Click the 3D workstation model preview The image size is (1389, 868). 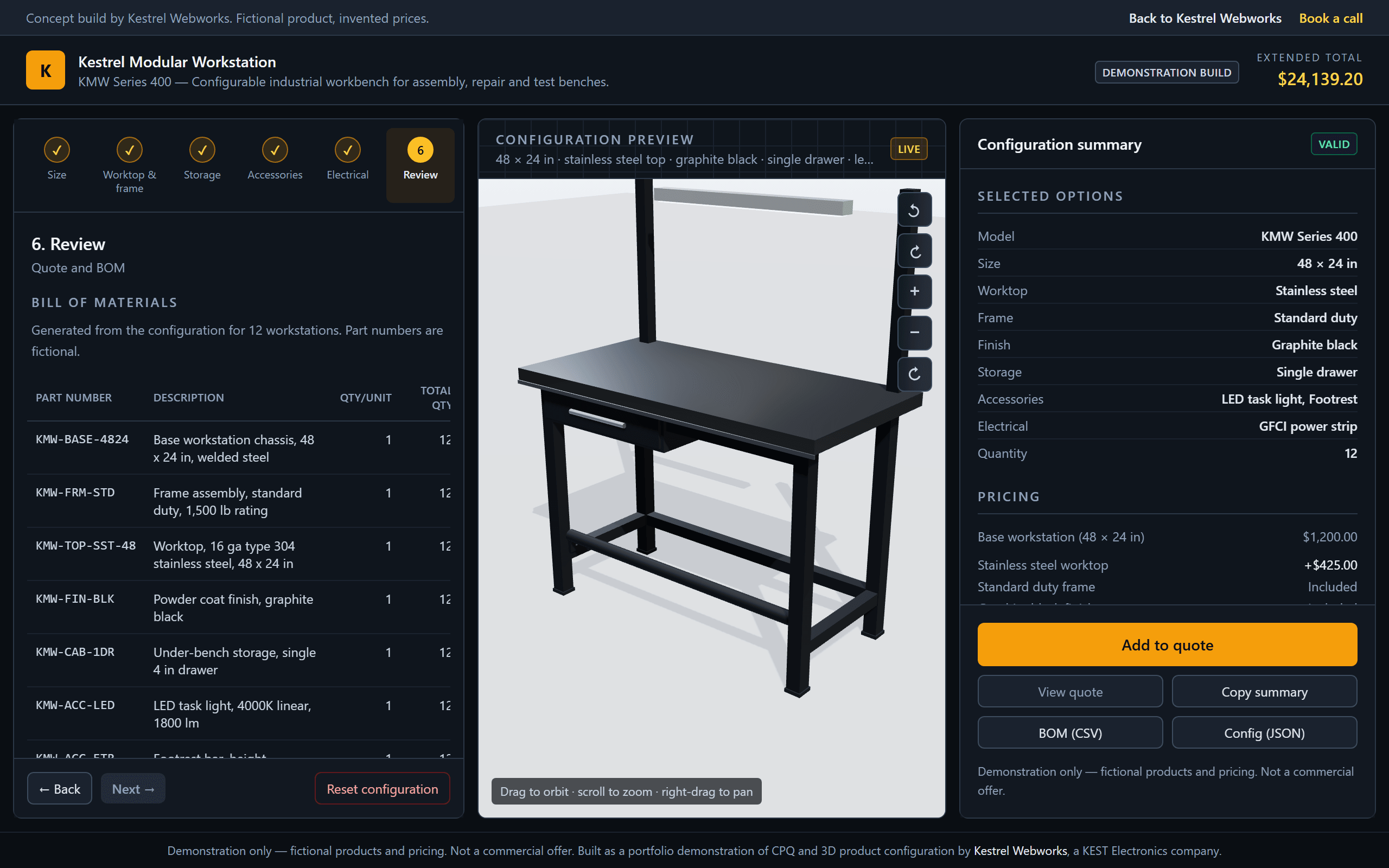[711, 497]
